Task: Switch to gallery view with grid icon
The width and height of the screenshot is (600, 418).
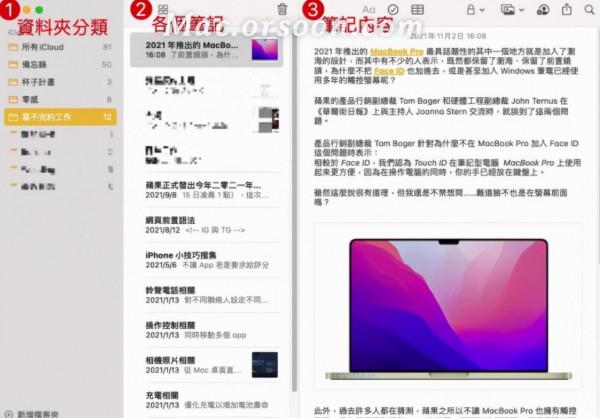Action: 163,10
